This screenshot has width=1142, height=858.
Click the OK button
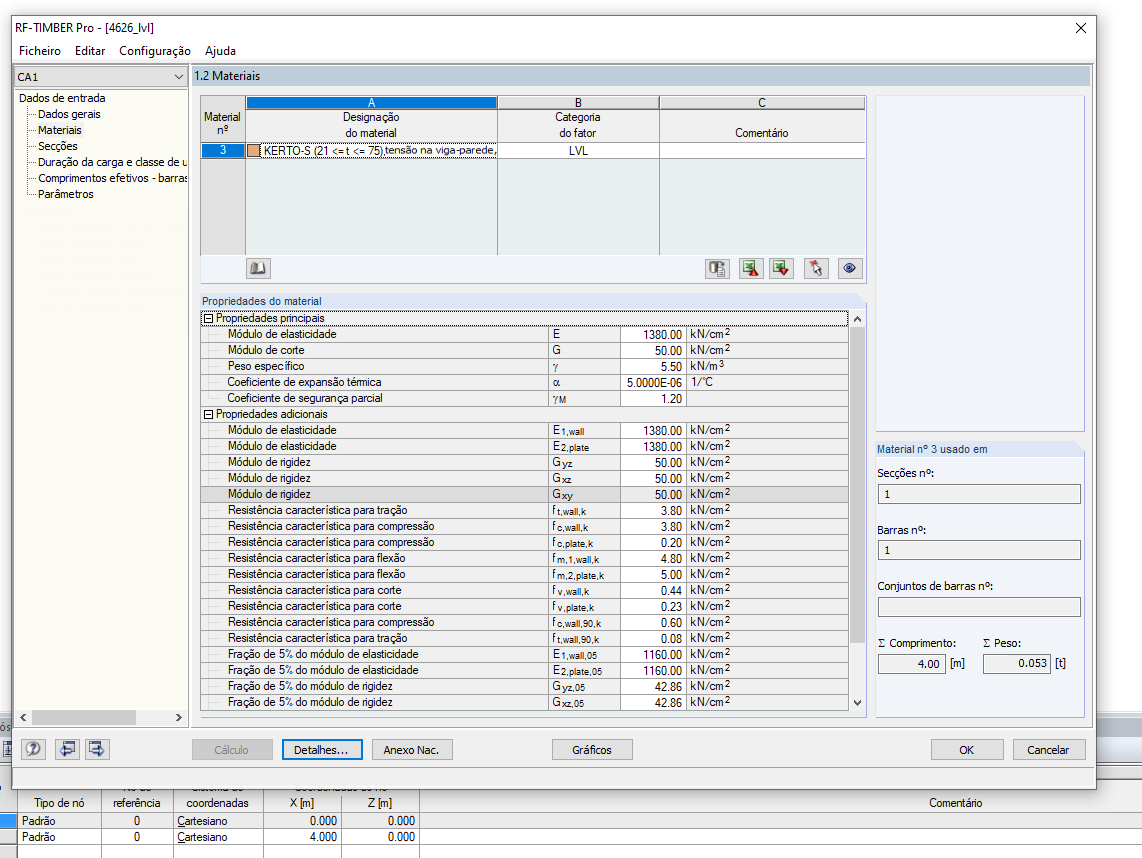point(966,749)
